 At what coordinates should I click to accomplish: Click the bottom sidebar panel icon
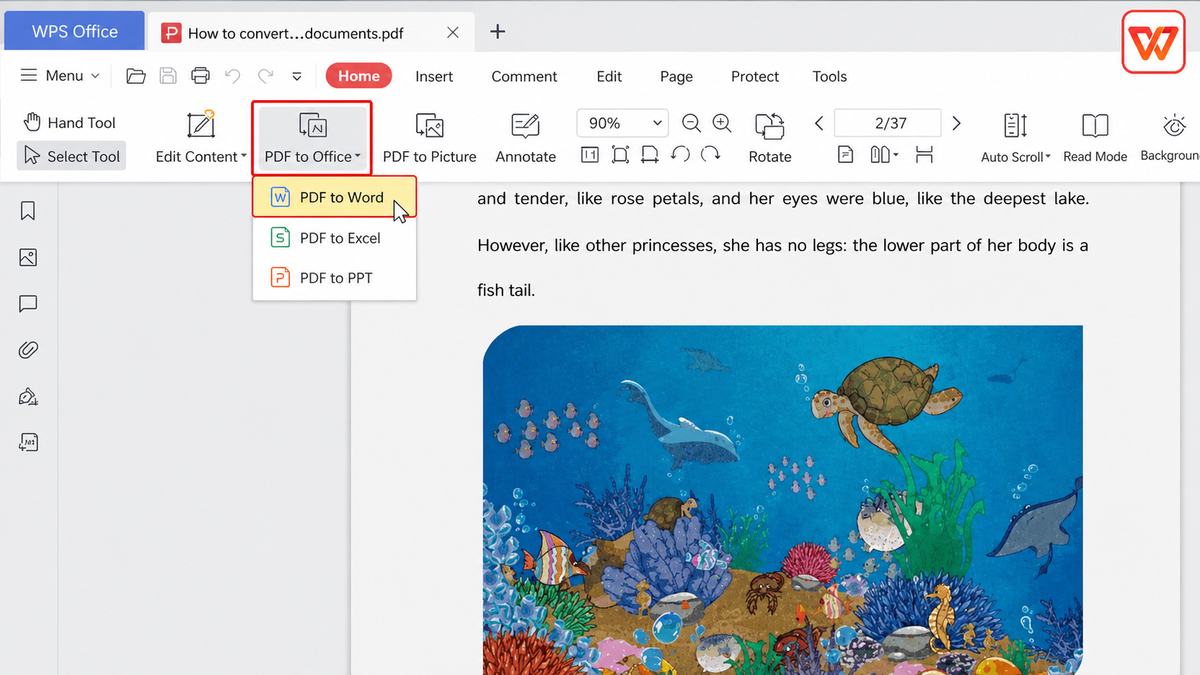point(28,442)
